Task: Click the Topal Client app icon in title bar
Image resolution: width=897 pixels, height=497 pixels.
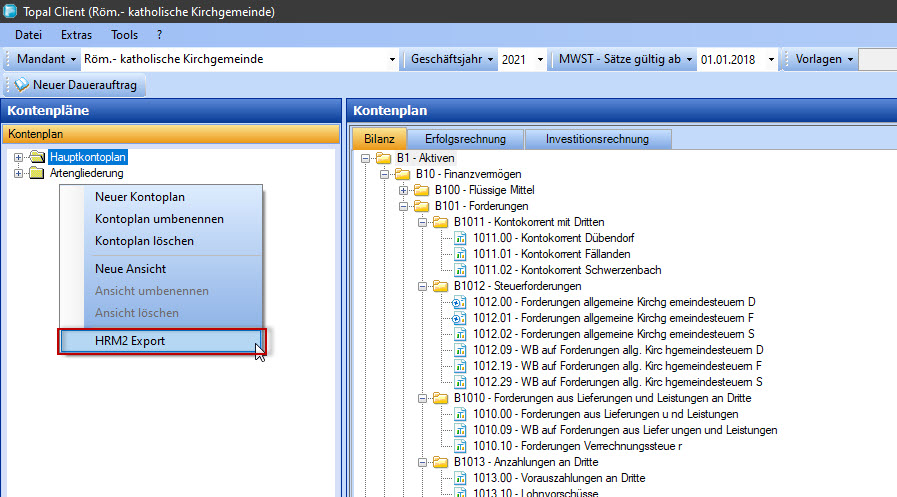Action: pyautogui.click(x=11, y=12)
